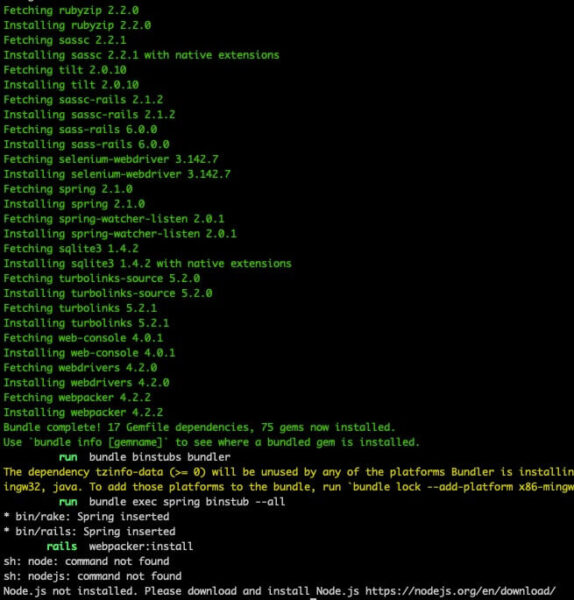This screenshot has height=600, width=574.
Task: Click the line 'Fetching tilt 2.0.10'
Action: tap(65, 70)
